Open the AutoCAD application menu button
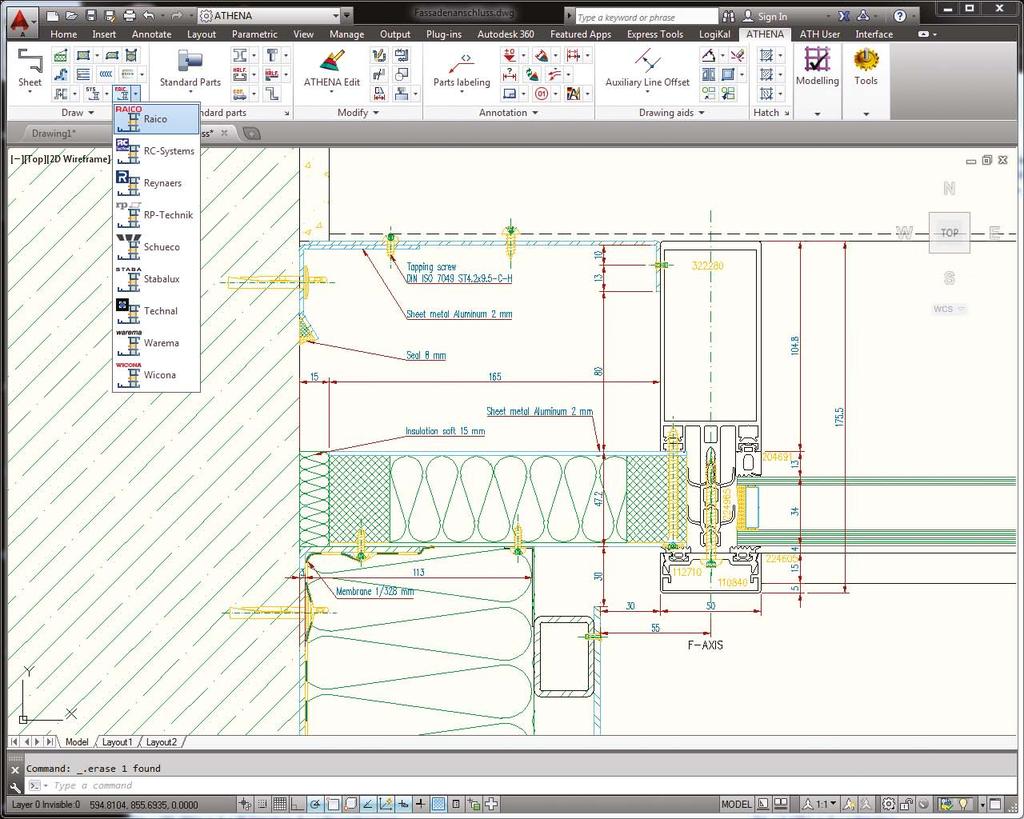This screenshot has width=1024, height=819. [23, 22]
